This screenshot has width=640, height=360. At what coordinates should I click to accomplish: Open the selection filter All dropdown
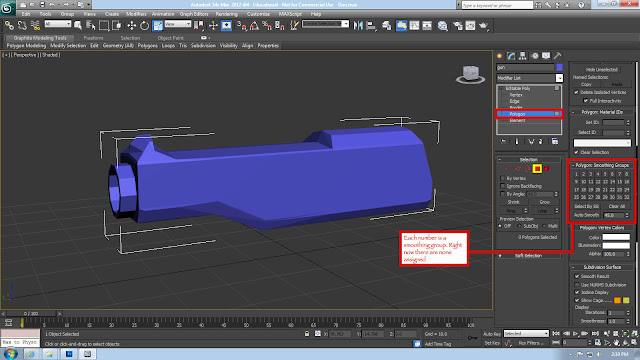coord(58,24)
